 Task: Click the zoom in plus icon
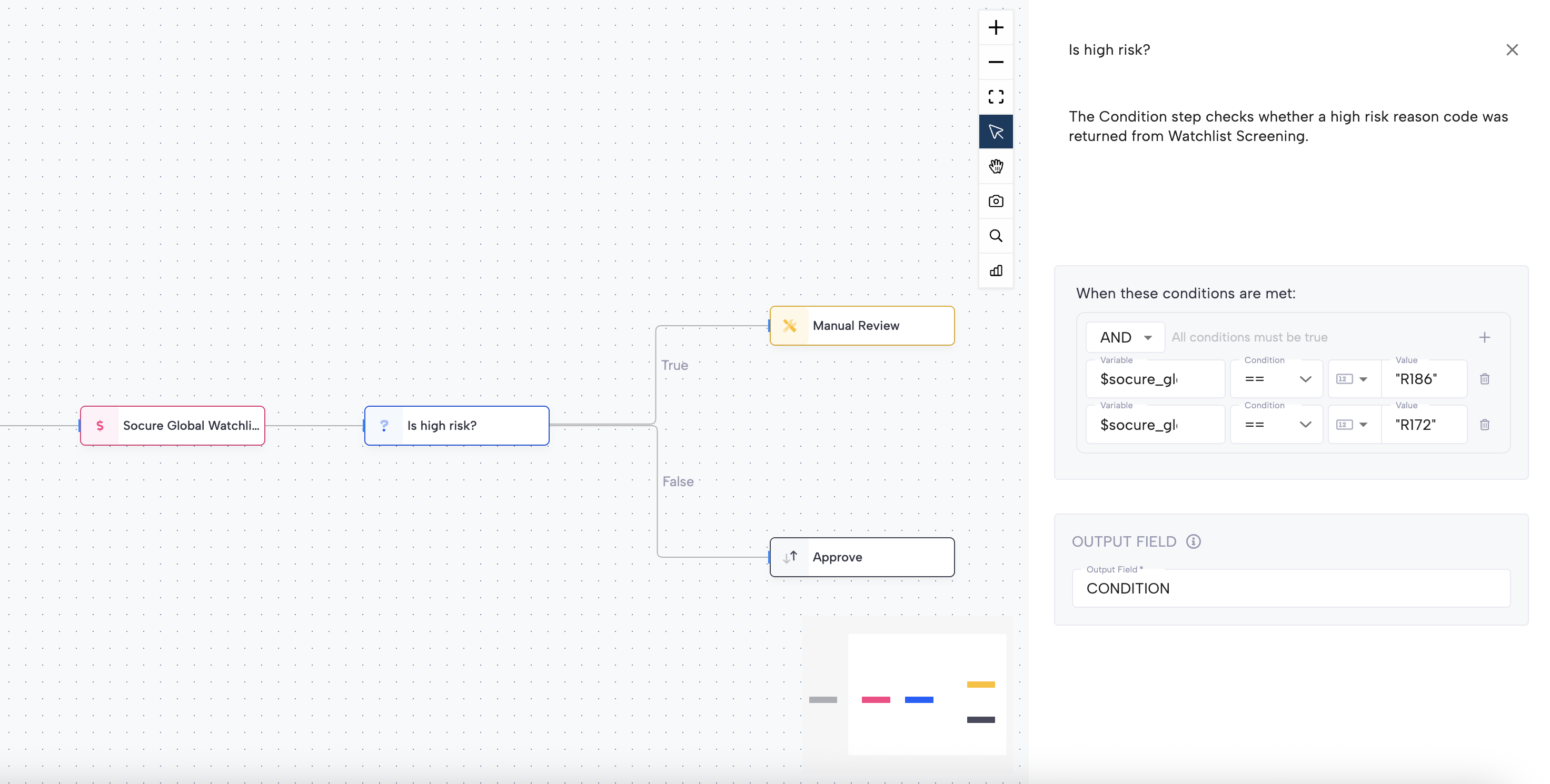coord(996,28)
